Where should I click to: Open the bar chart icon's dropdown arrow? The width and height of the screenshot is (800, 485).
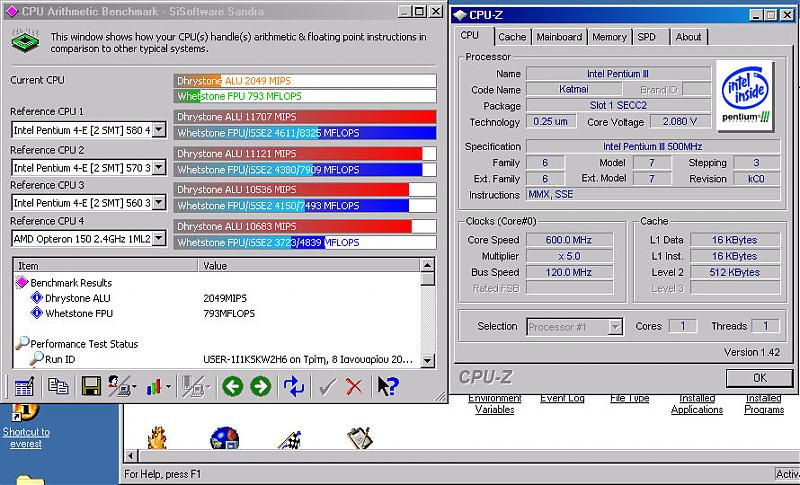[x=168, y=387]
